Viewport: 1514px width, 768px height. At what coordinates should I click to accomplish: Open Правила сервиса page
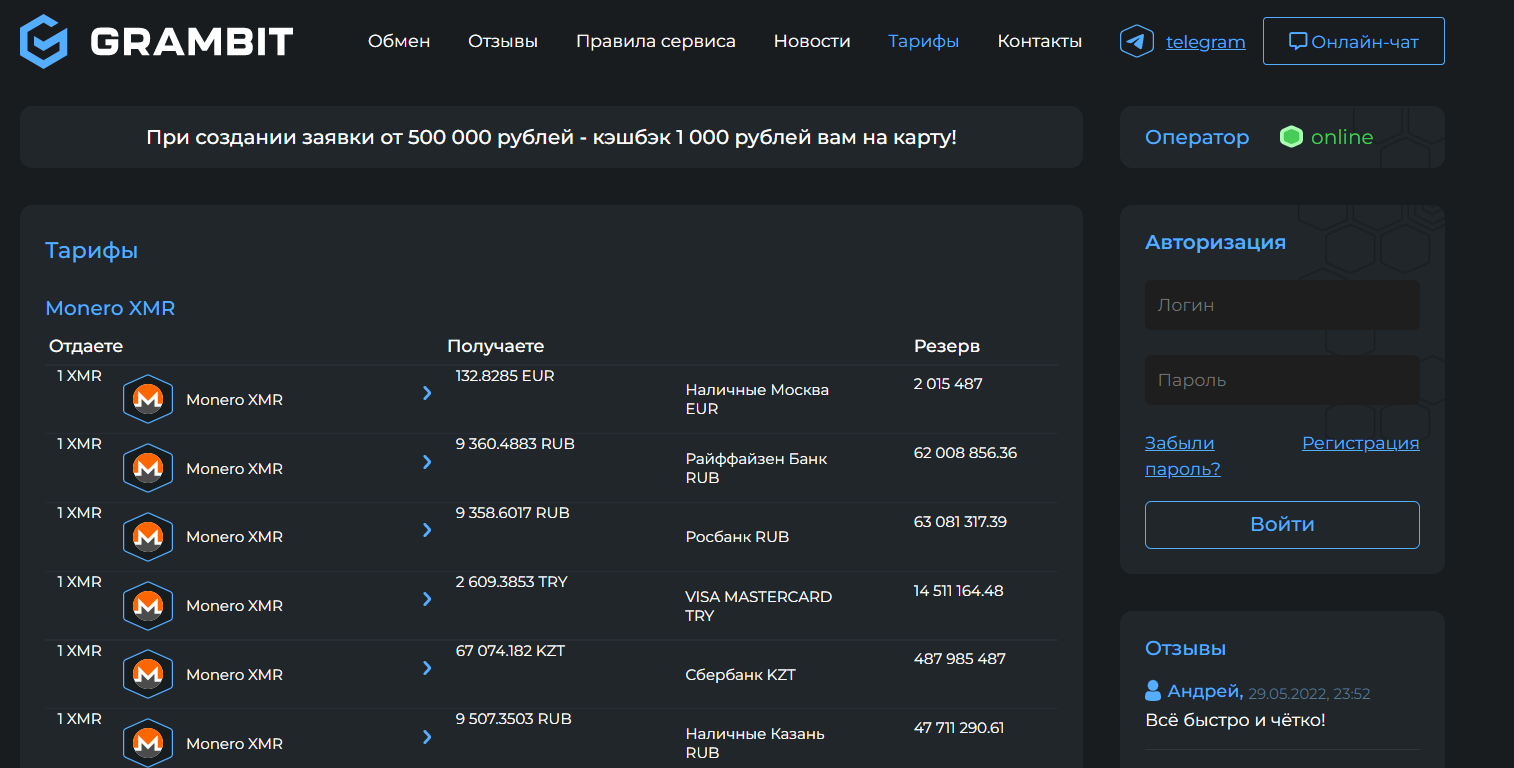[656, 41]
